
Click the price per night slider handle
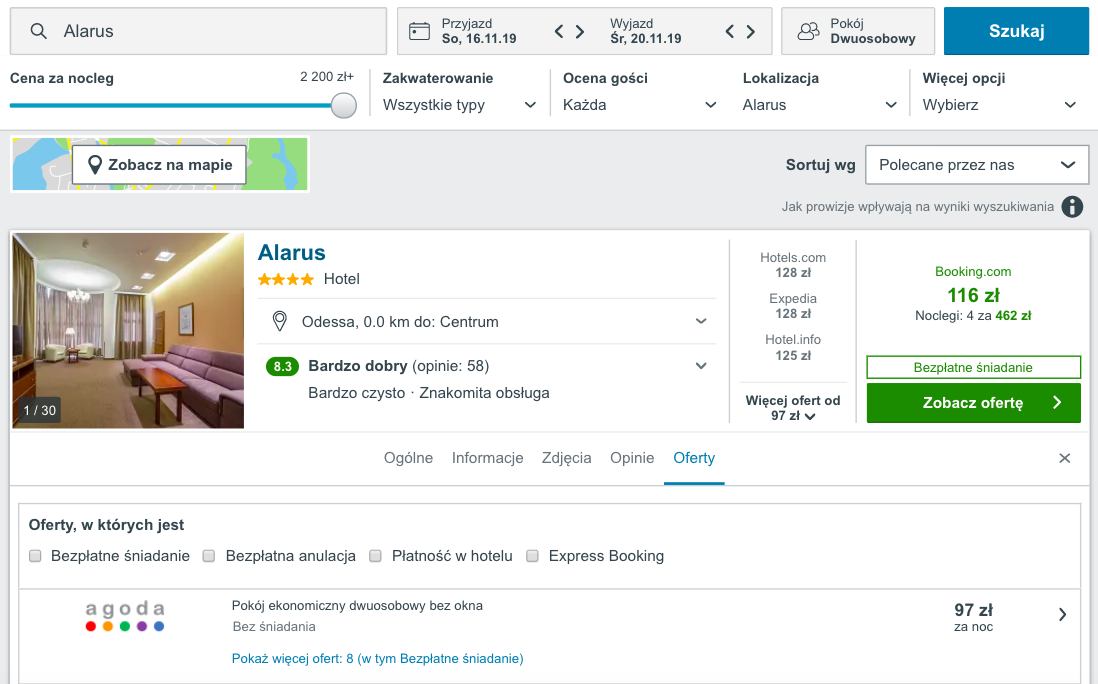(344, 106)
